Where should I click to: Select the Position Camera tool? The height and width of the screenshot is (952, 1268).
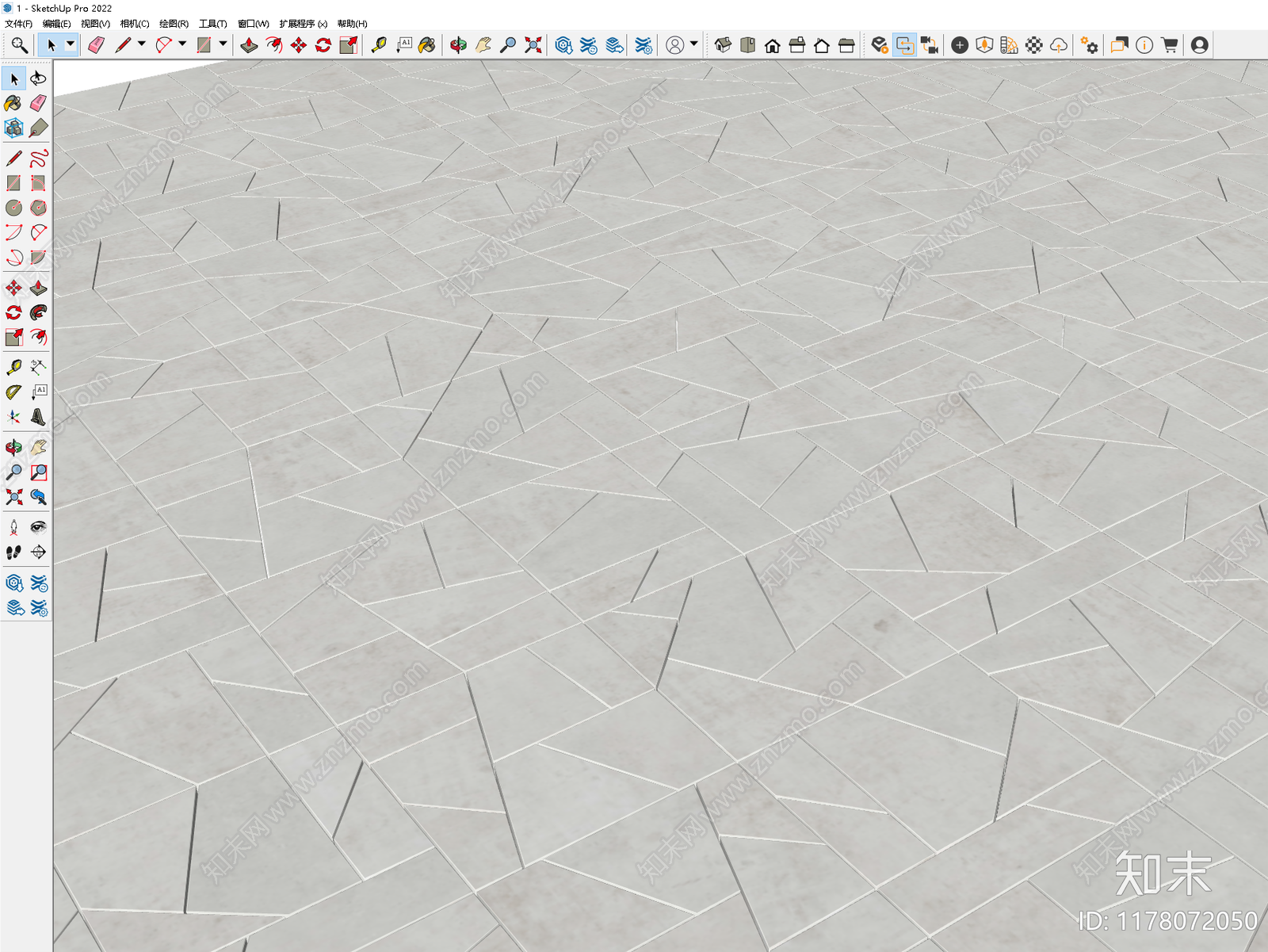[x=13, y=527]
